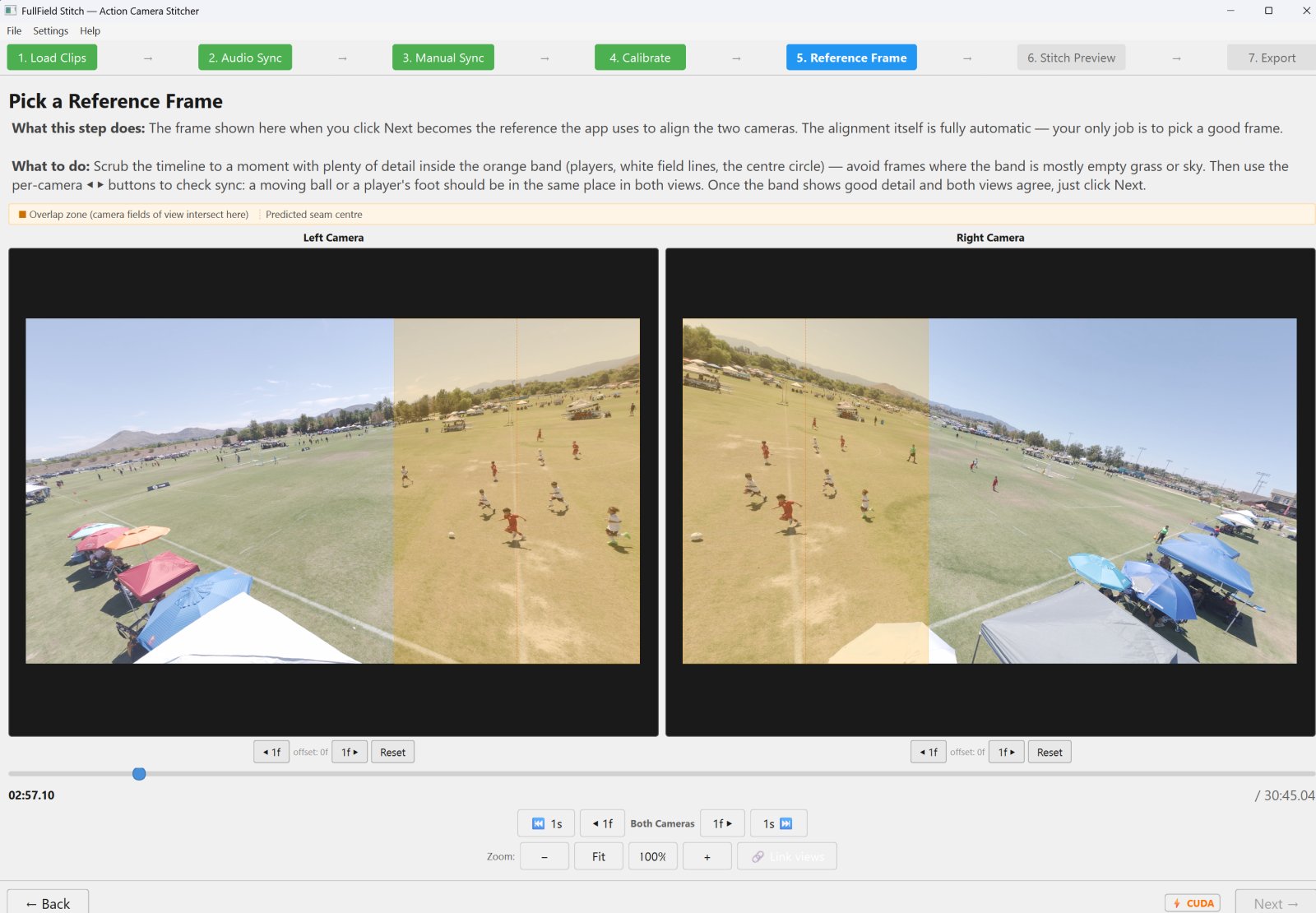Step both cameras back one frame
The width and height of the screenshot is (1316, 913).
pos(602,823)
